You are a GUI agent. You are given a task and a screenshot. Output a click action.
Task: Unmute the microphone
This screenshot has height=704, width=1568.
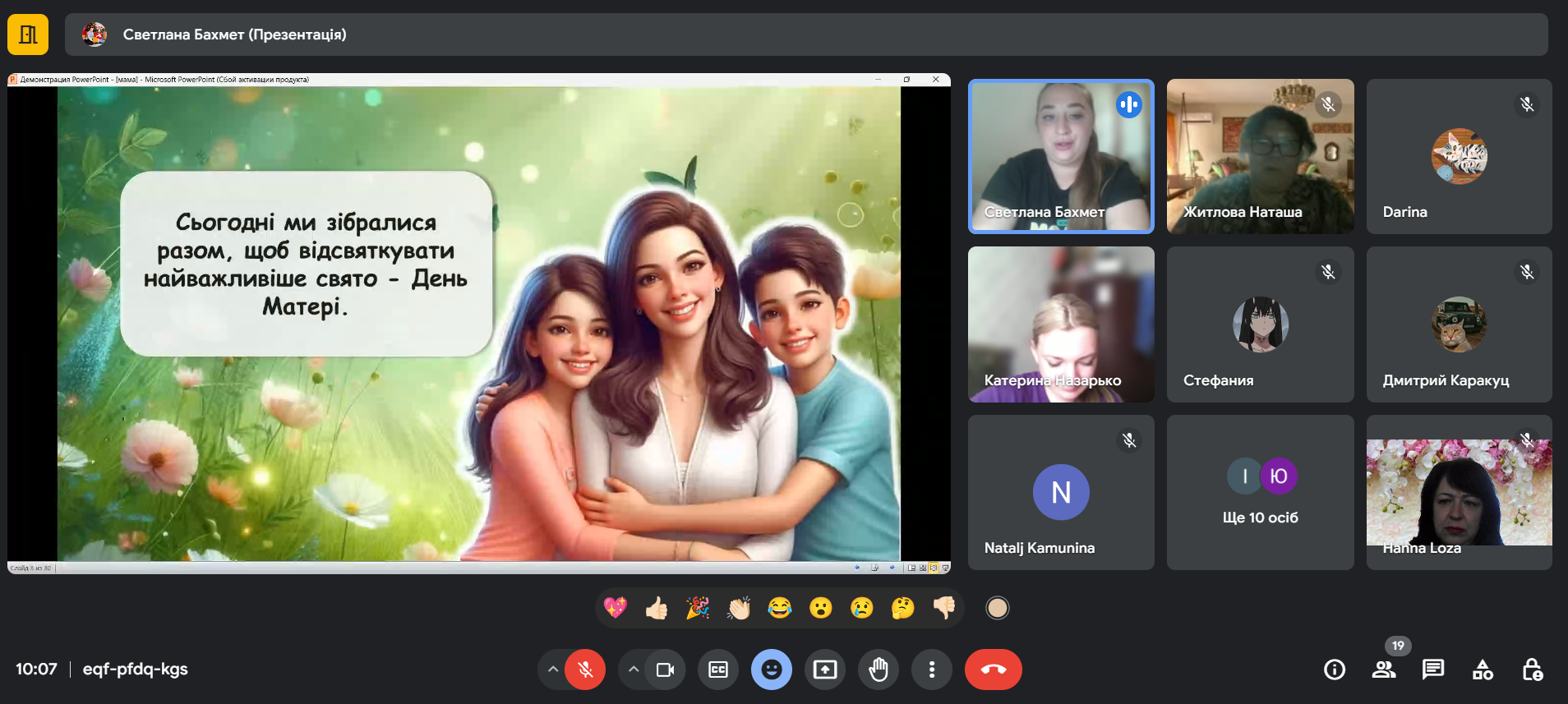(585, 669)
